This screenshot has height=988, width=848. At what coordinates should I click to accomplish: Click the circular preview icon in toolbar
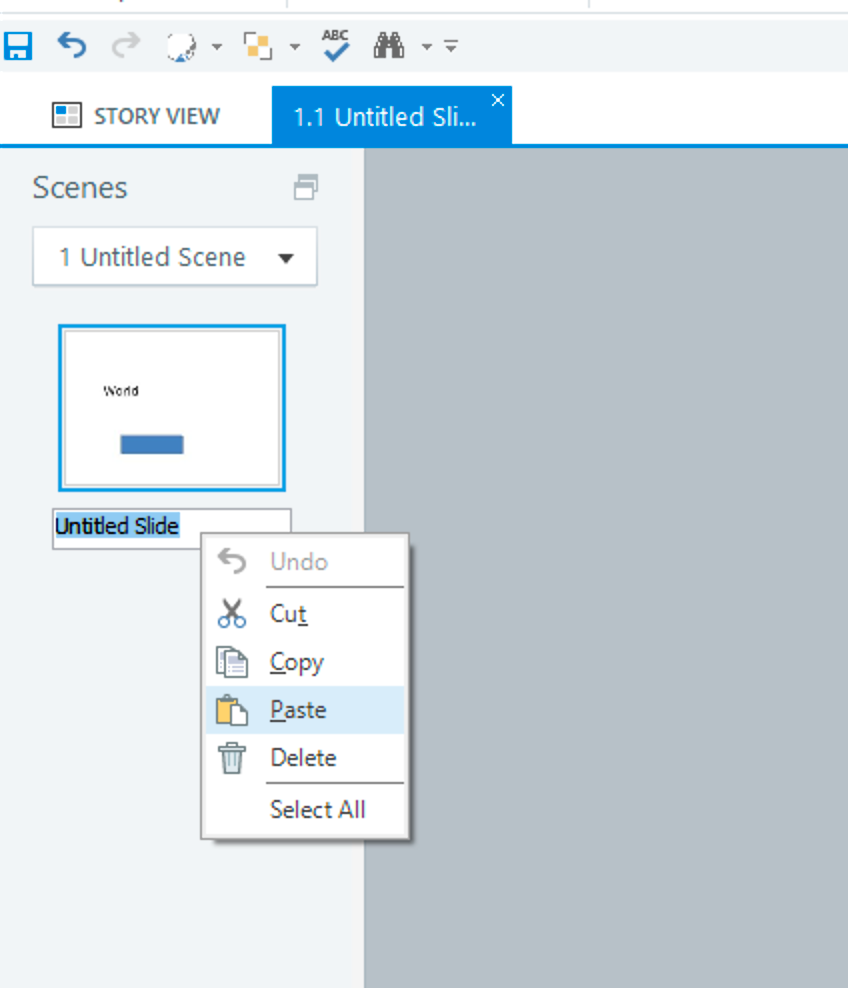click(180, 47)
